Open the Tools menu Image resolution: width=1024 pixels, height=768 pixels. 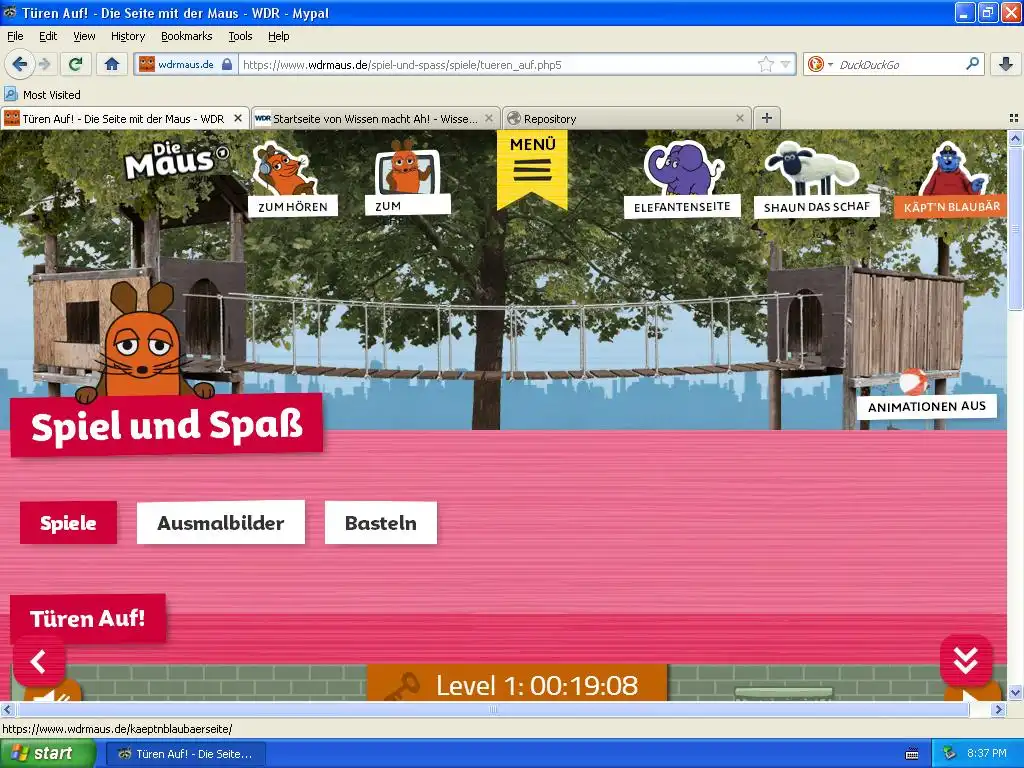[x=240, y=36]
